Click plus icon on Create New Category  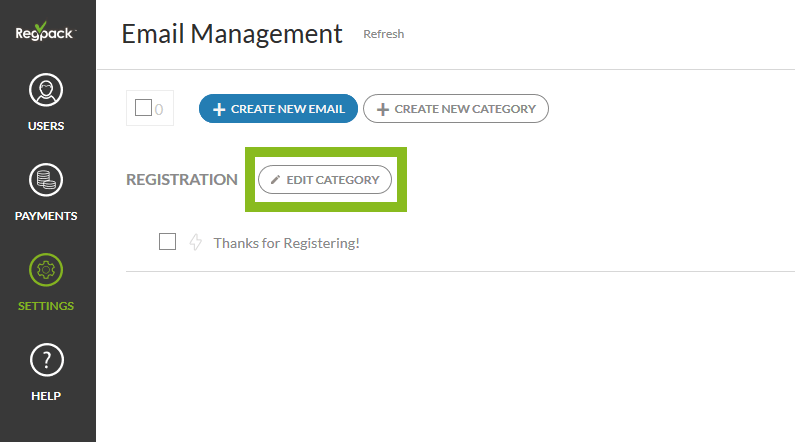(382, 109)
